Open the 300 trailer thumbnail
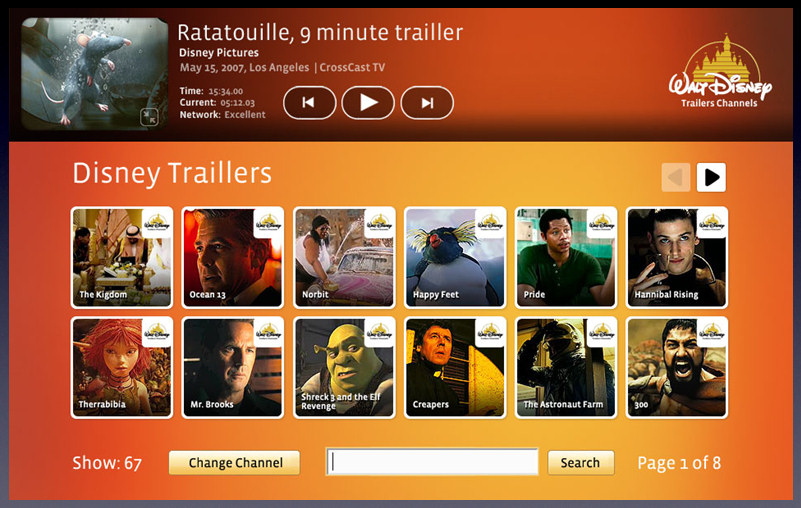Viewport: 801px width, 508px height. [677, 367]
